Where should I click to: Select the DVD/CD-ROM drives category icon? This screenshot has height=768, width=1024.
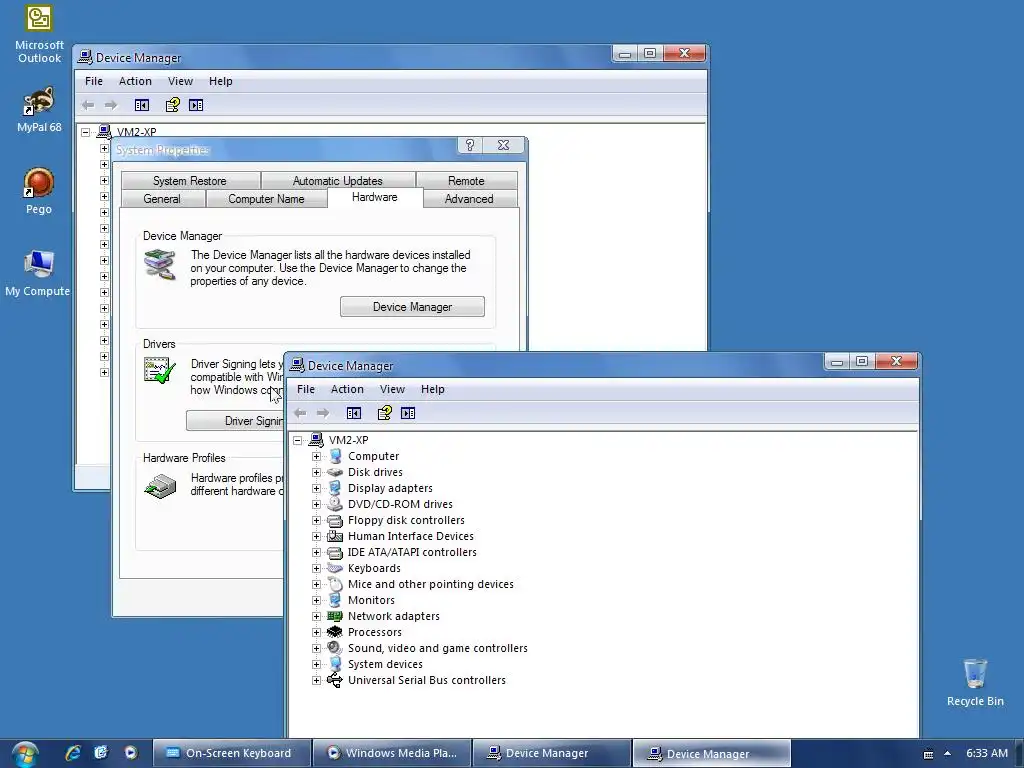tap(335, 504)
